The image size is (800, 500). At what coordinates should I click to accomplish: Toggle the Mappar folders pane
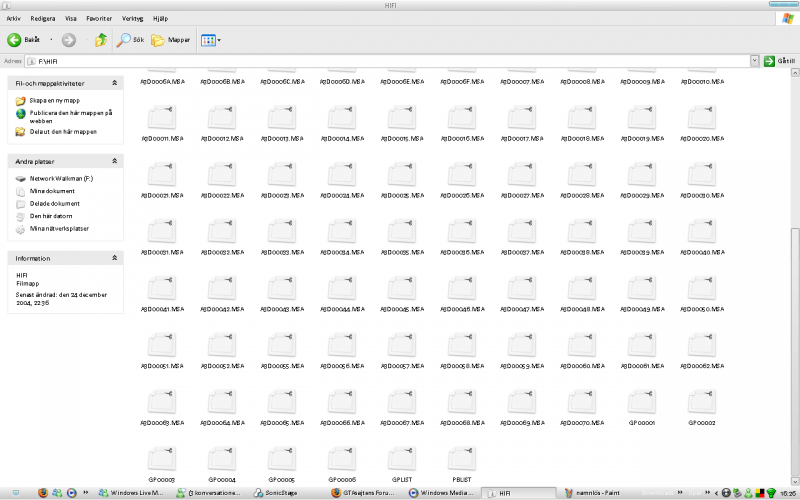pos(171,40)
